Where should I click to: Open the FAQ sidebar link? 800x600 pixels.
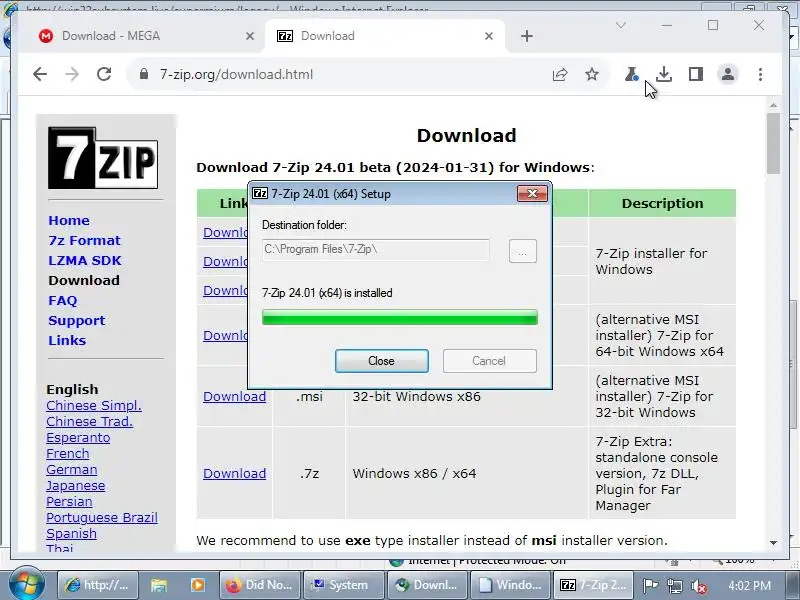pyautogui.click(x=63, y=301)
